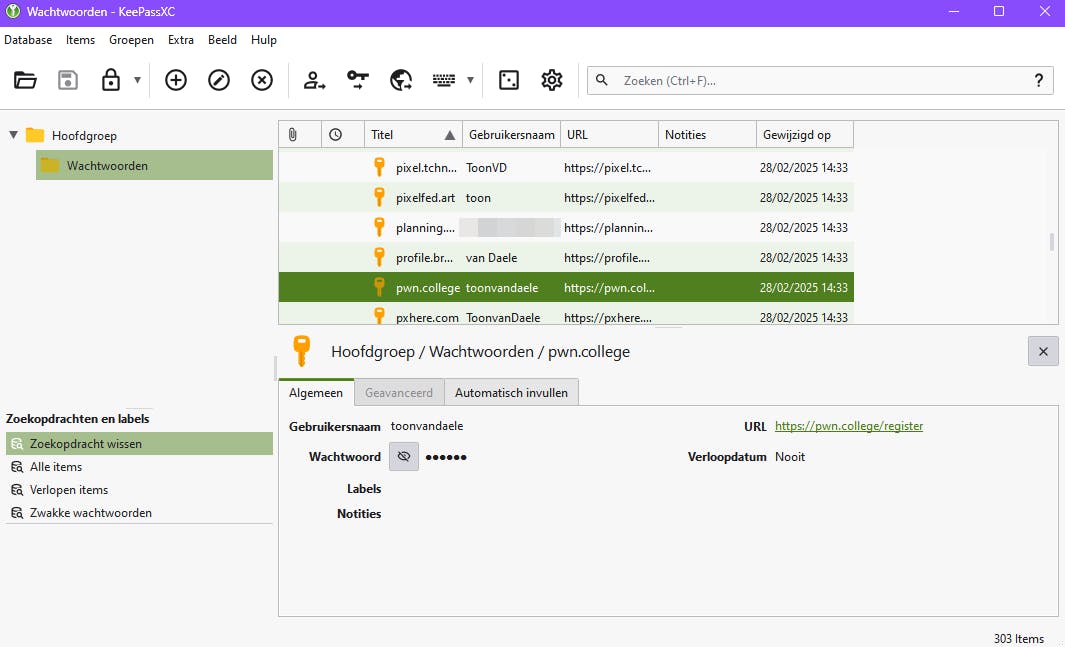Open the lock database dropdown arrow
The image size is (1065, 647).
tap(137, 81)
